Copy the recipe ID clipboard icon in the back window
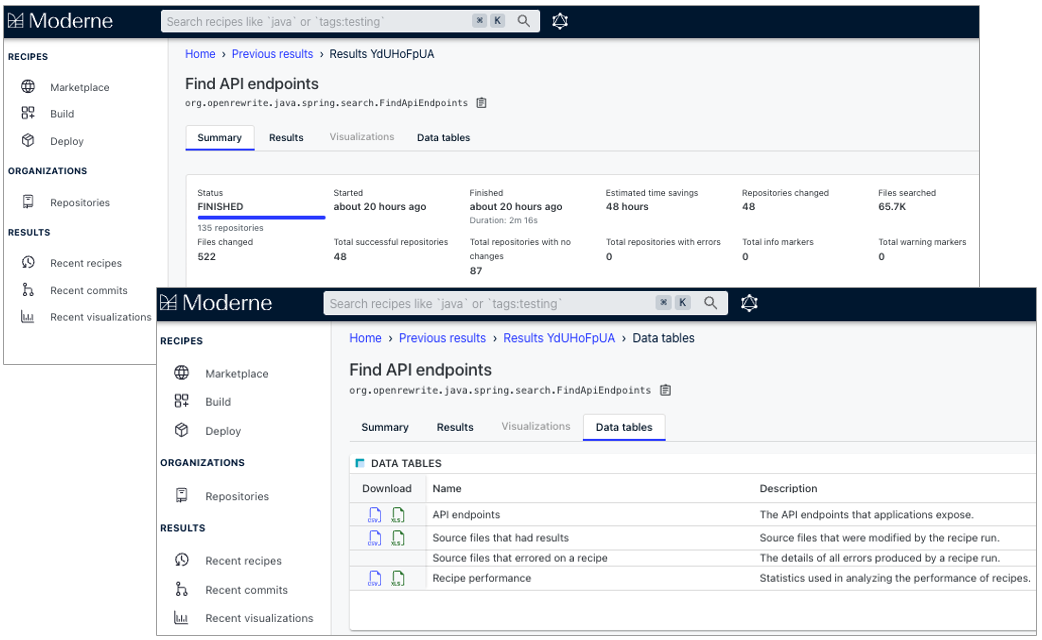 coord(482,103)
